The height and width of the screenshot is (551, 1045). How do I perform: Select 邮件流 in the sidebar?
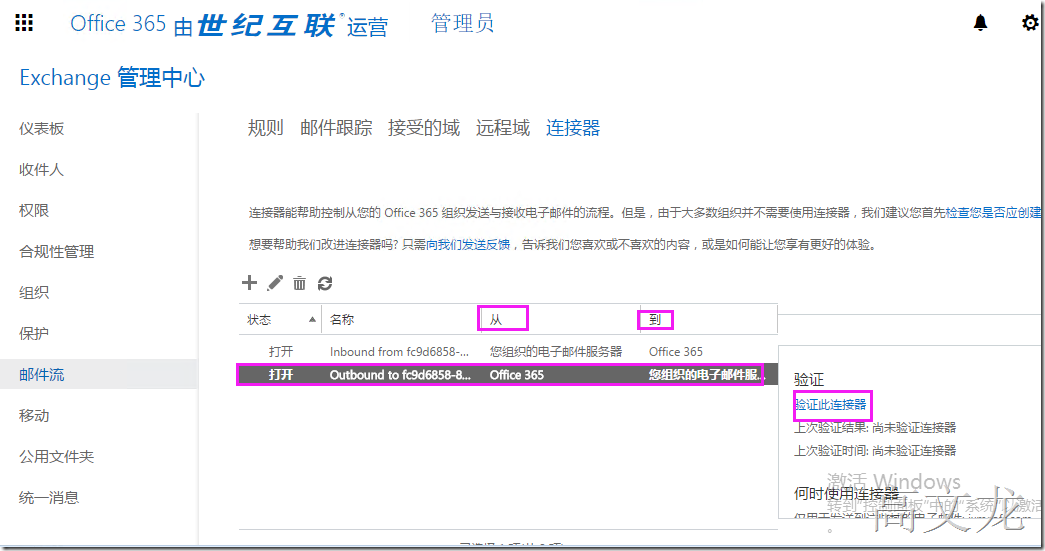[41, 374]
